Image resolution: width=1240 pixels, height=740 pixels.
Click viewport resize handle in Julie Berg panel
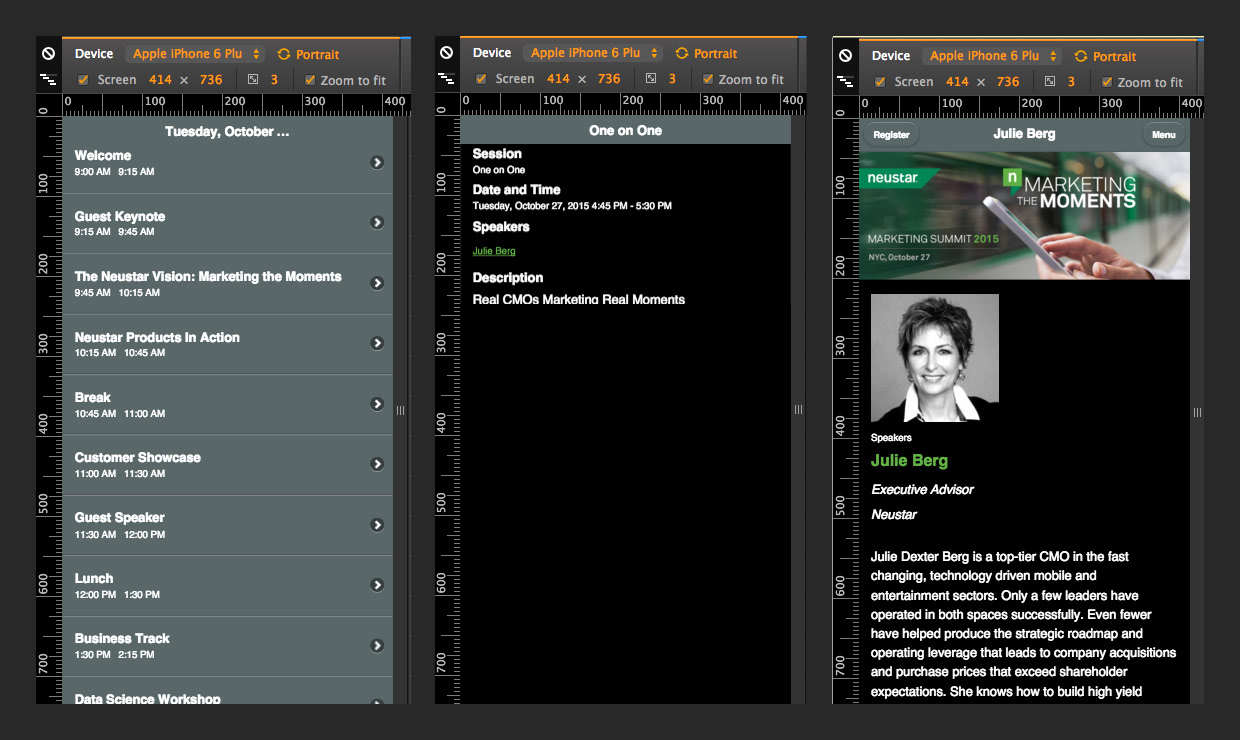1197,412
